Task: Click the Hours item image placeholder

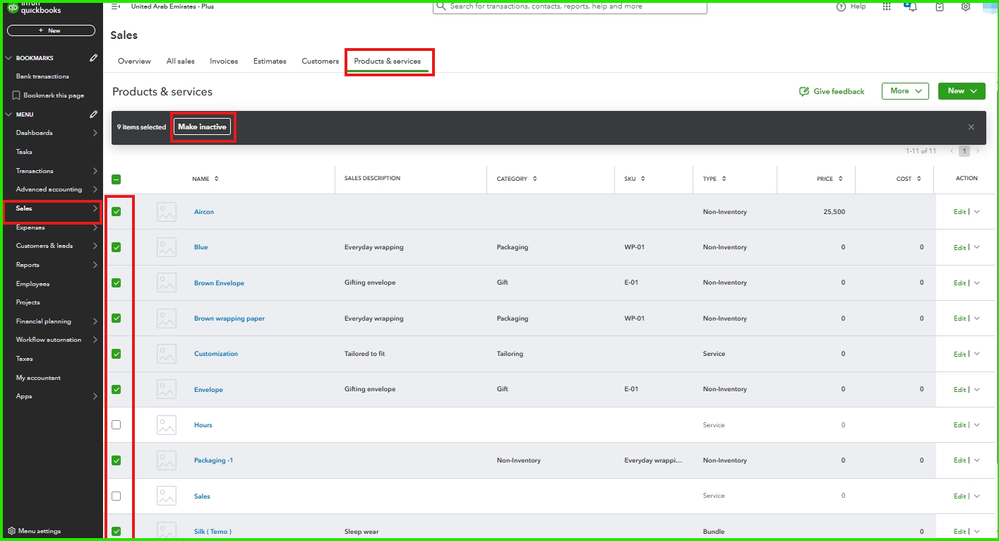Action: [166, 425]
